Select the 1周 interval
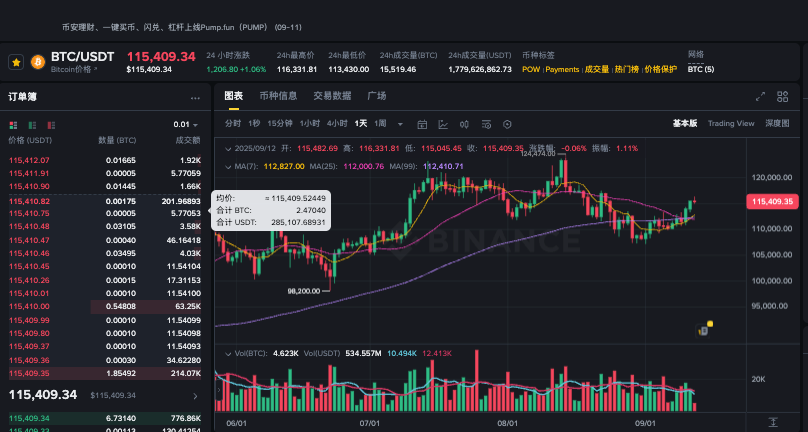This screenshot has height=432, width=808. [380, 124]
